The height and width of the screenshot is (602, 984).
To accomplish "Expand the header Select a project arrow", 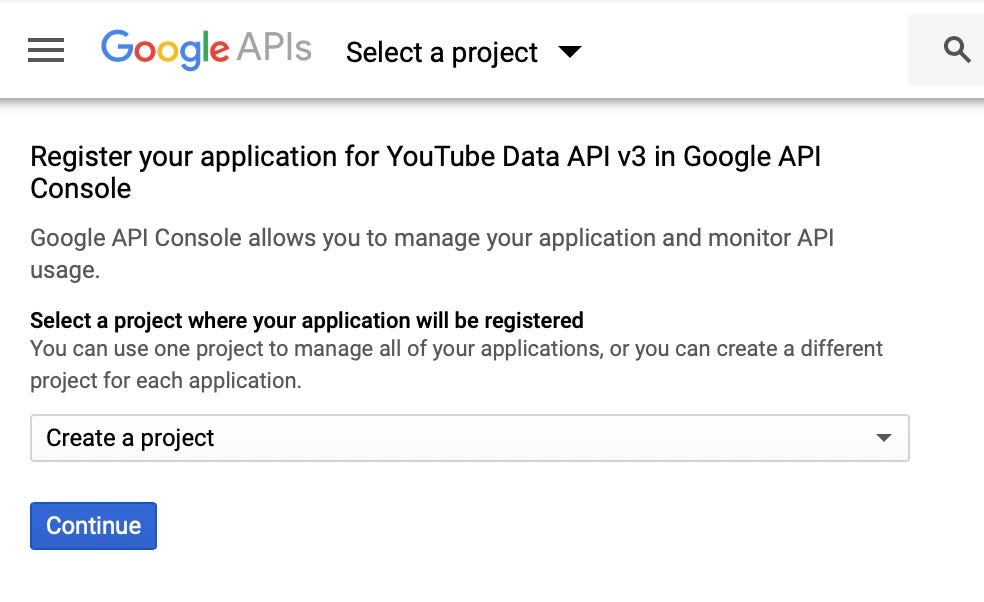I will (x=570, y=51).
